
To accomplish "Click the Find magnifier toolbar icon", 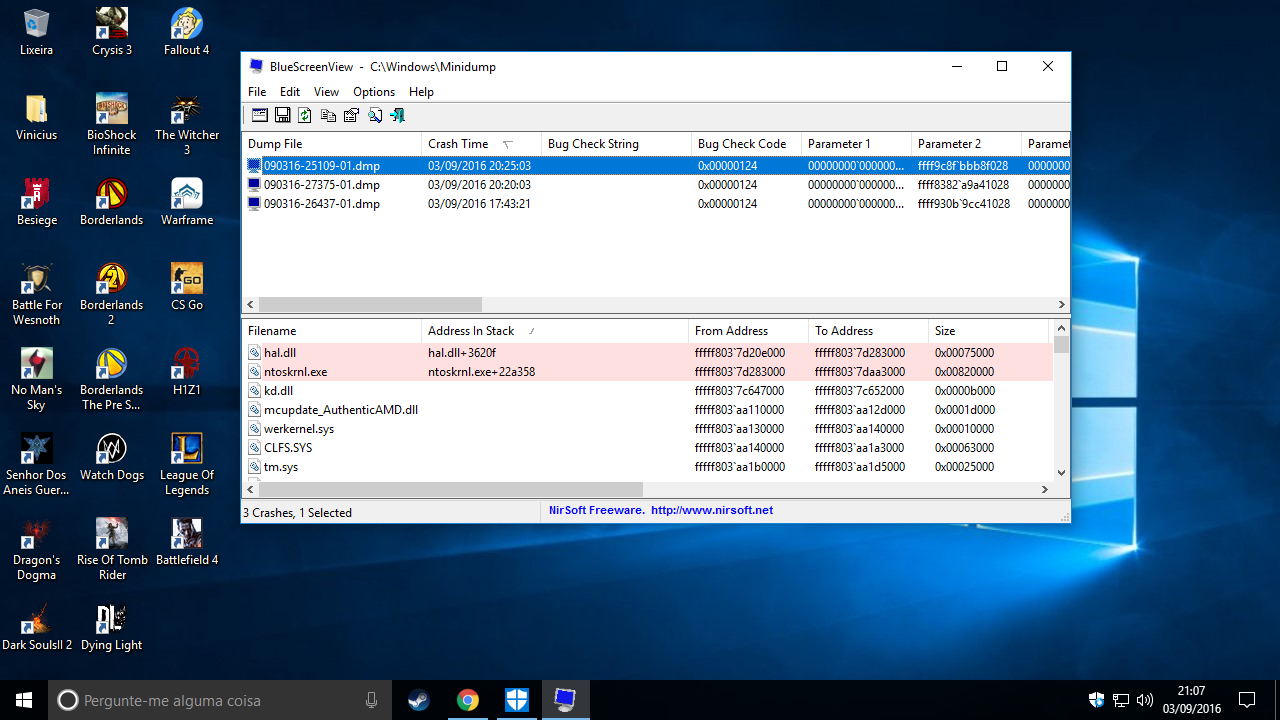I will point(375,115).
